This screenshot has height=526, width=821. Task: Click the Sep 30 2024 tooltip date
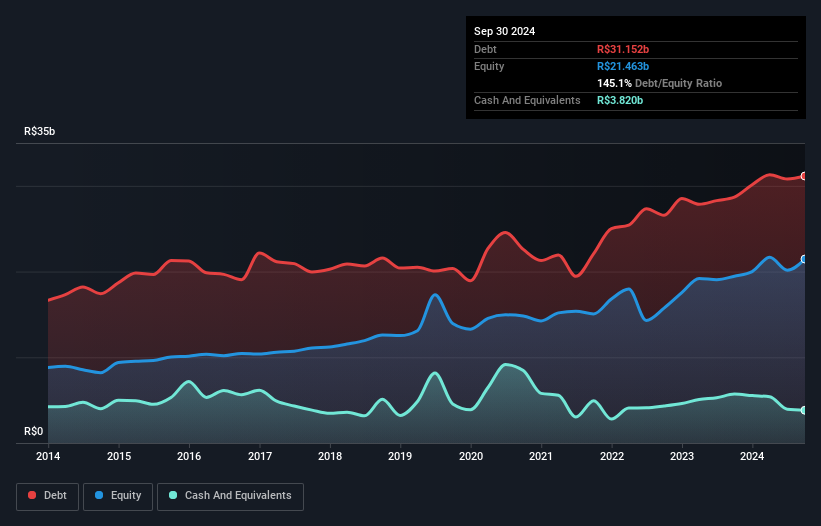click(504, 31)
